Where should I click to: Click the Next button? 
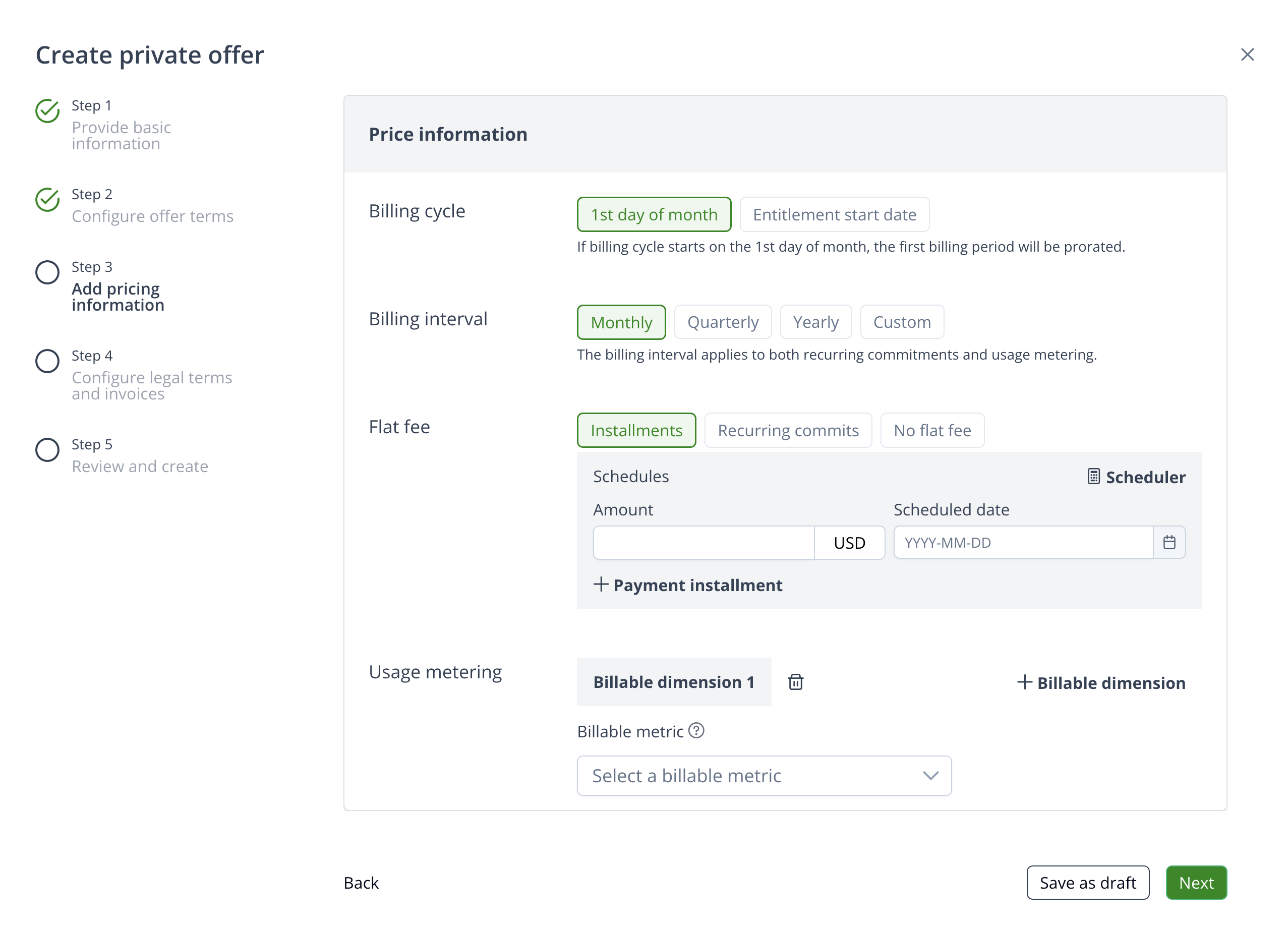coord(1196,883)
